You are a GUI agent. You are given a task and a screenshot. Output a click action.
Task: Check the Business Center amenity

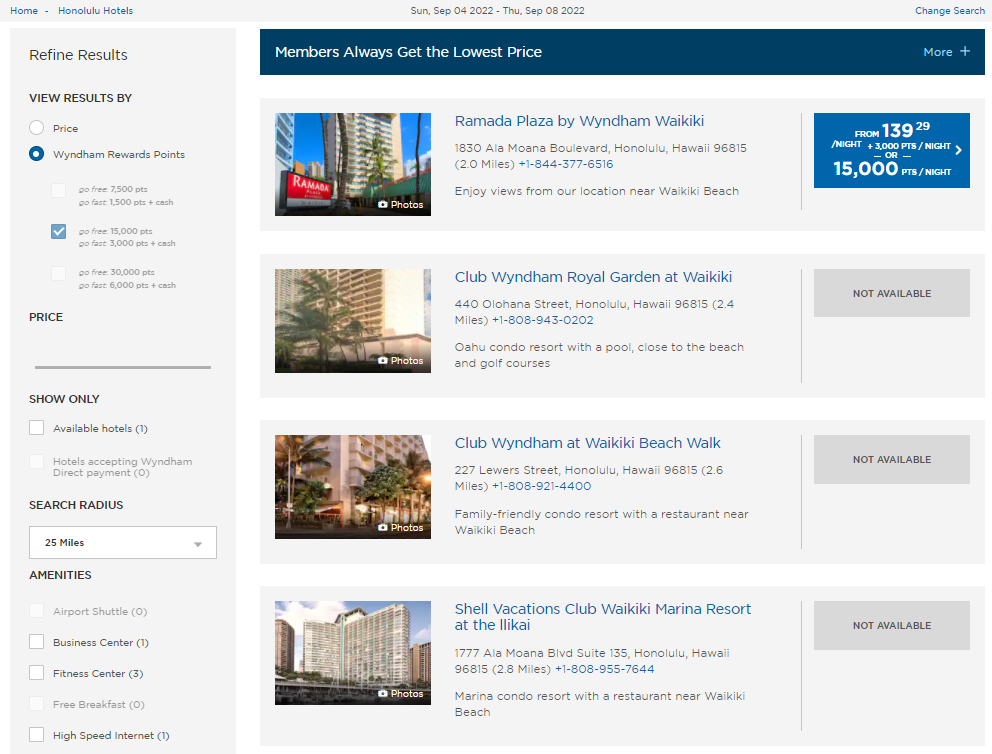37,642
